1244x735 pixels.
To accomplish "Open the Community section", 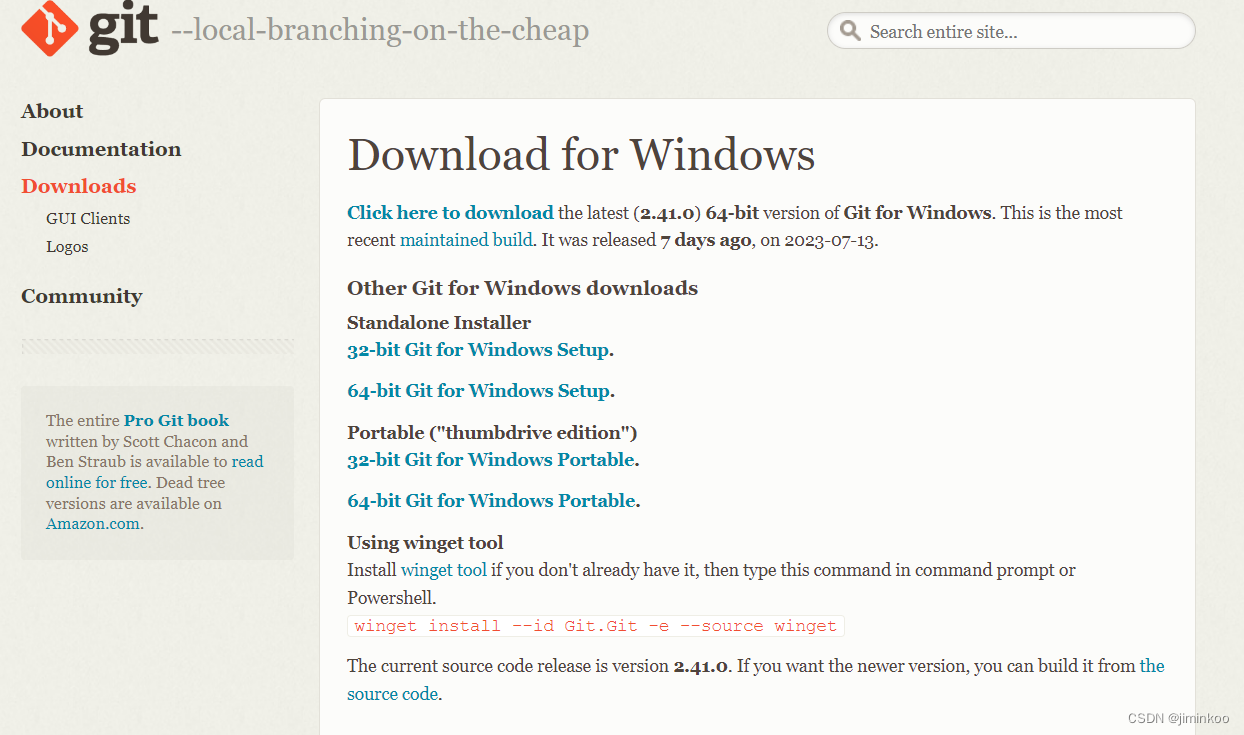I will click(x=81, y=296).
